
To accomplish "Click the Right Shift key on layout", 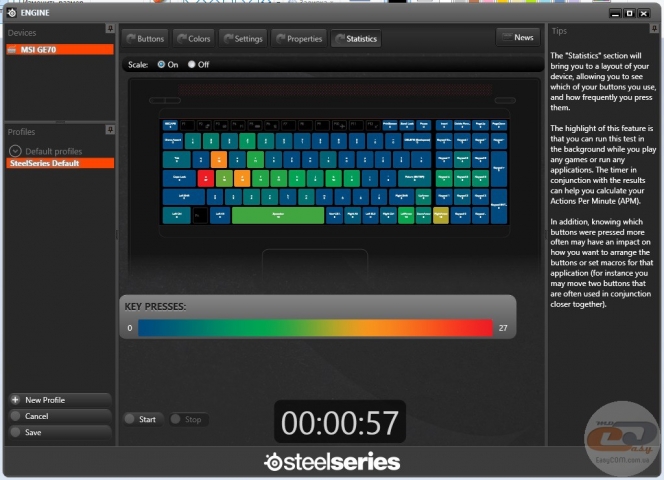I will 401,197.
